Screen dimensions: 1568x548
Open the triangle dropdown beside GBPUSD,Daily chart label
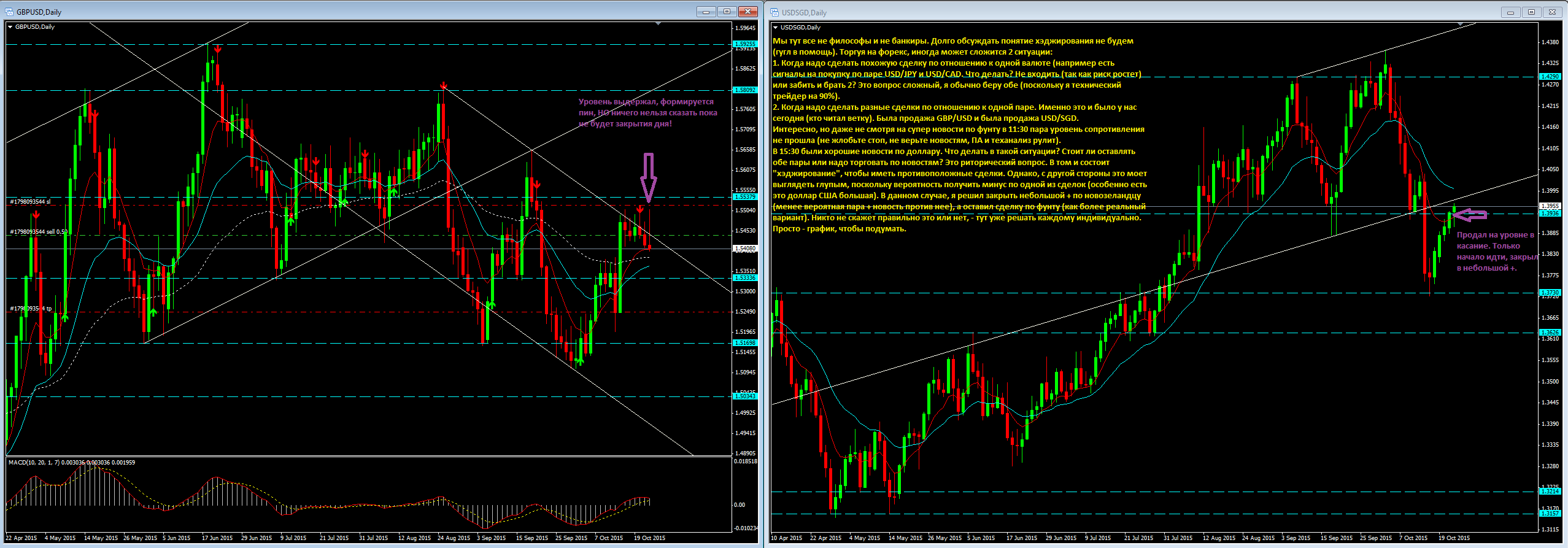pos(10,27)
